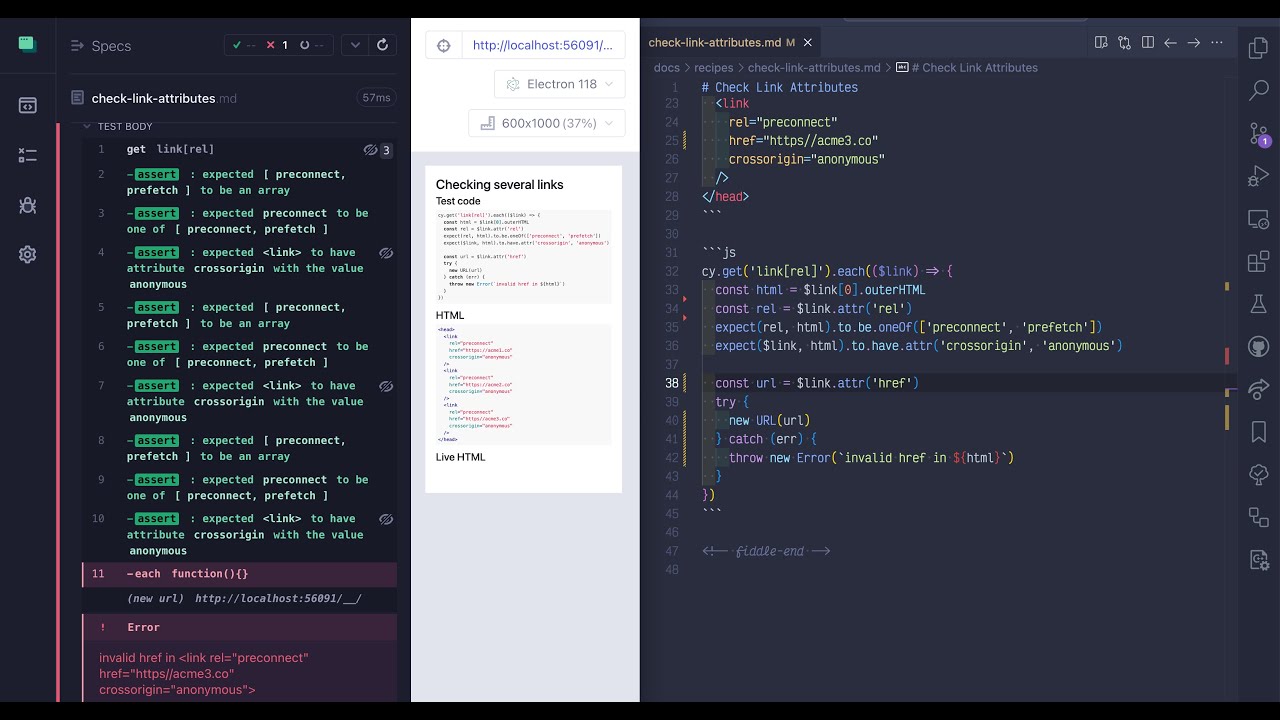Image resolution: width=1280 pixels, height=720 pixels.
Task: Click the 57ms duration badge
Action: point(376,98)
